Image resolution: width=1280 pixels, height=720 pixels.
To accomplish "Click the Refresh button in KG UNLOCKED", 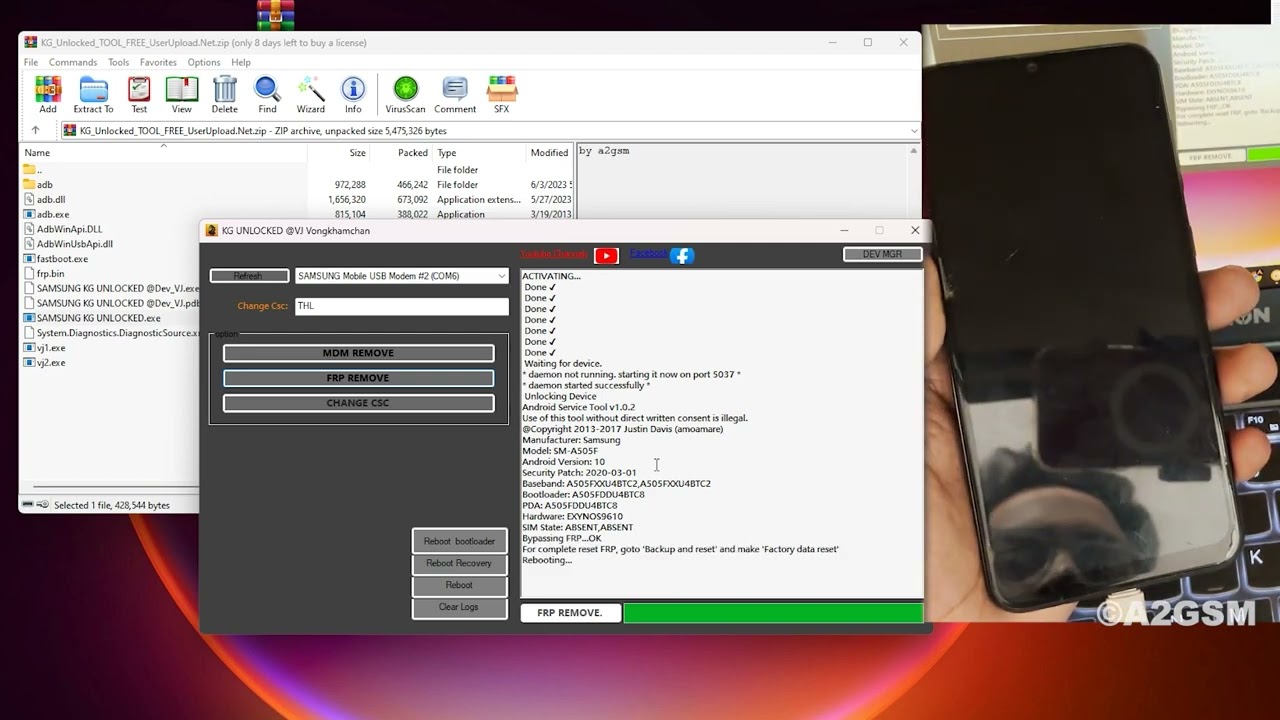I will pyautogui.click(x=249, y=276).
